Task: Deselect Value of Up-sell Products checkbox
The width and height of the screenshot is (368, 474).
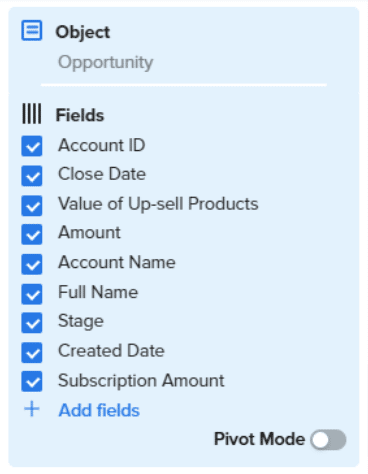Action: point(32,205)
